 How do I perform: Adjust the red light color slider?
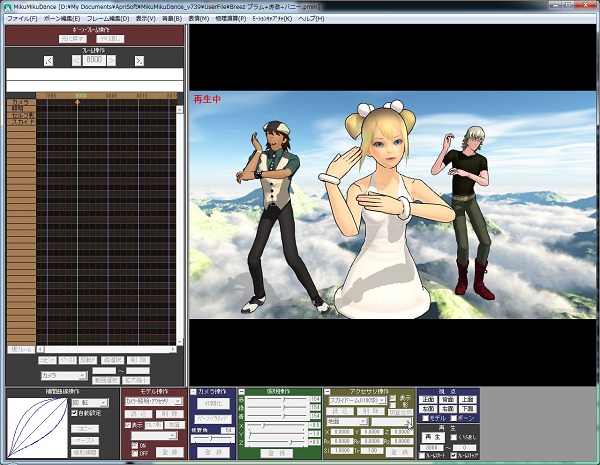(x=276, y=399)
